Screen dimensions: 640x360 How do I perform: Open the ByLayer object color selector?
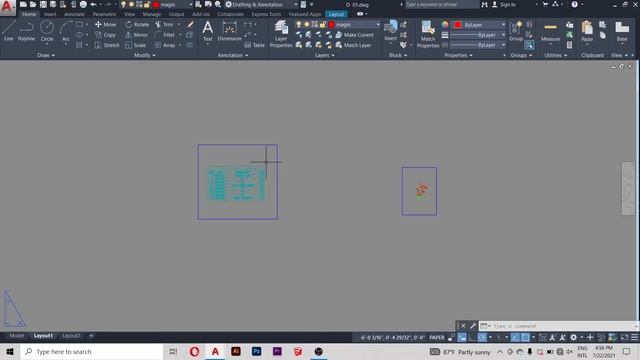pyautogui.click(x=480, y=24)
